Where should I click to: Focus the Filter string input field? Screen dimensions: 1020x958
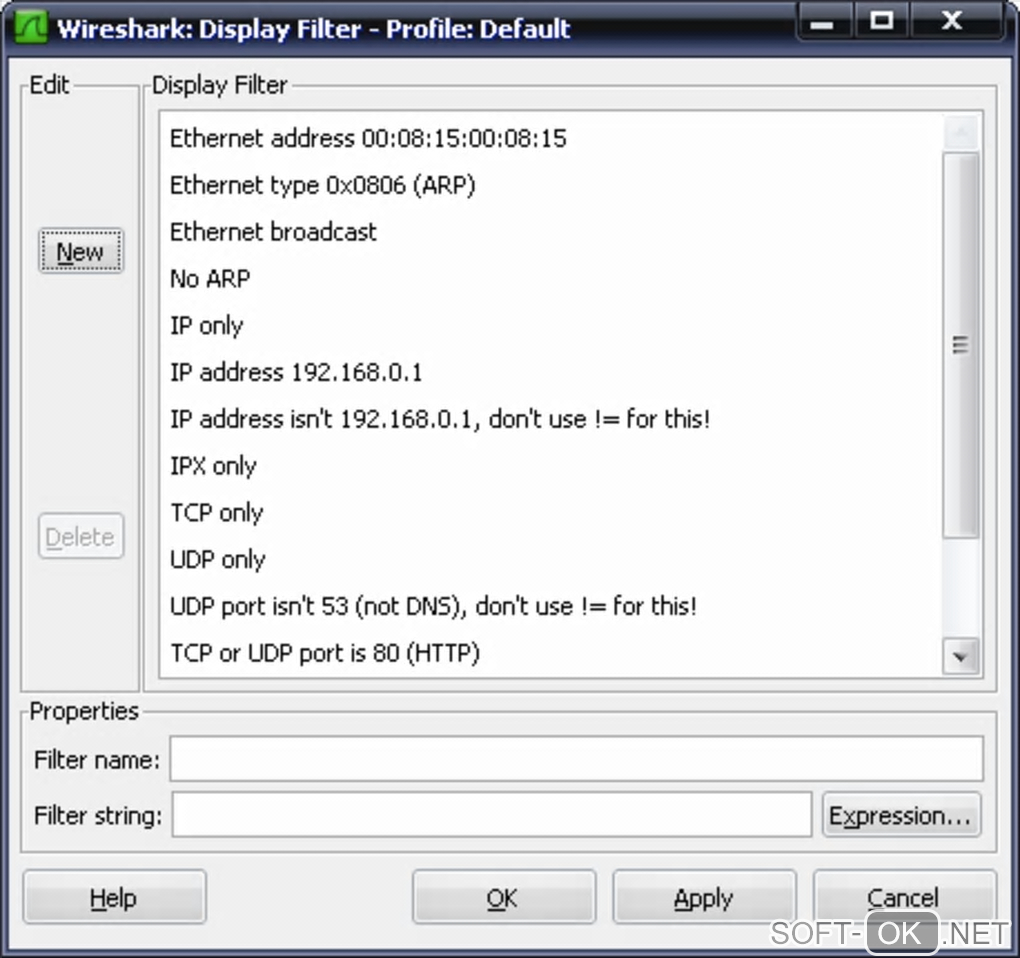coord(492,814)
